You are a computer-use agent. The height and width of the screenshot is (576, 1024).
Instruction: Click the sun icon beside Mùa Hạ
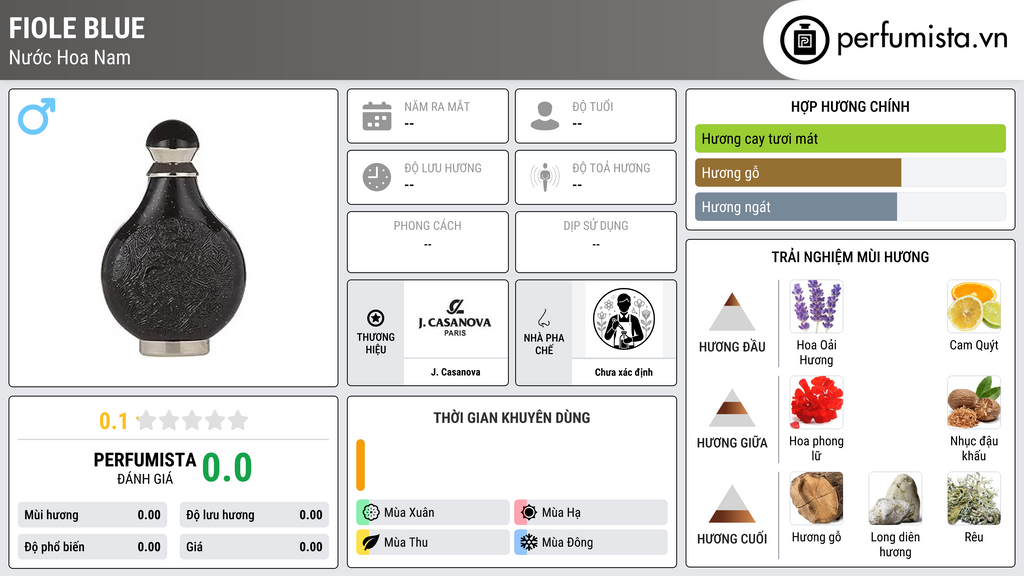(529, 513)
